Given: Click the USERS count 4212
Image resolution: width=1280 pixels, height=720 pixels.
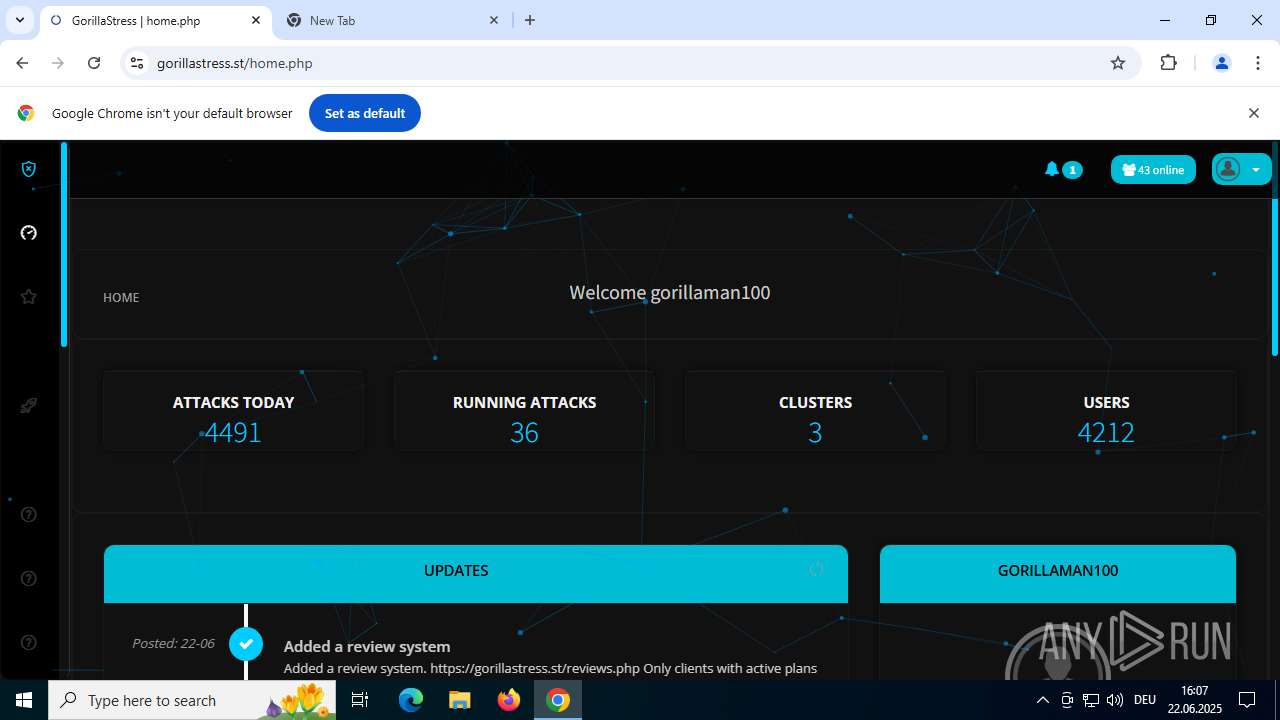Looking at the screenshot, I should (1106, 432).
